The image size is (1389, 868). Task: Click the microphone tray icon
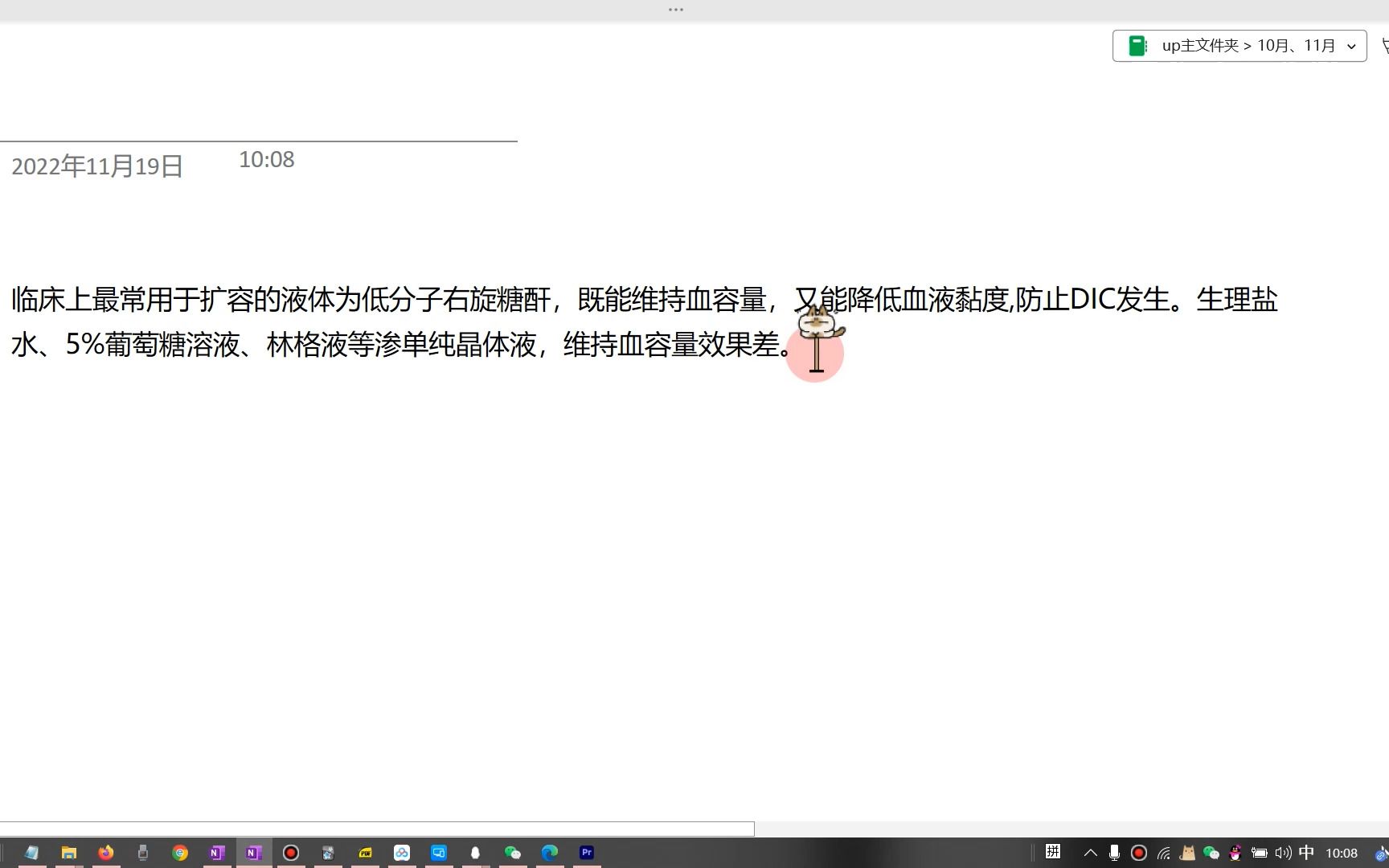point(1115,853)
